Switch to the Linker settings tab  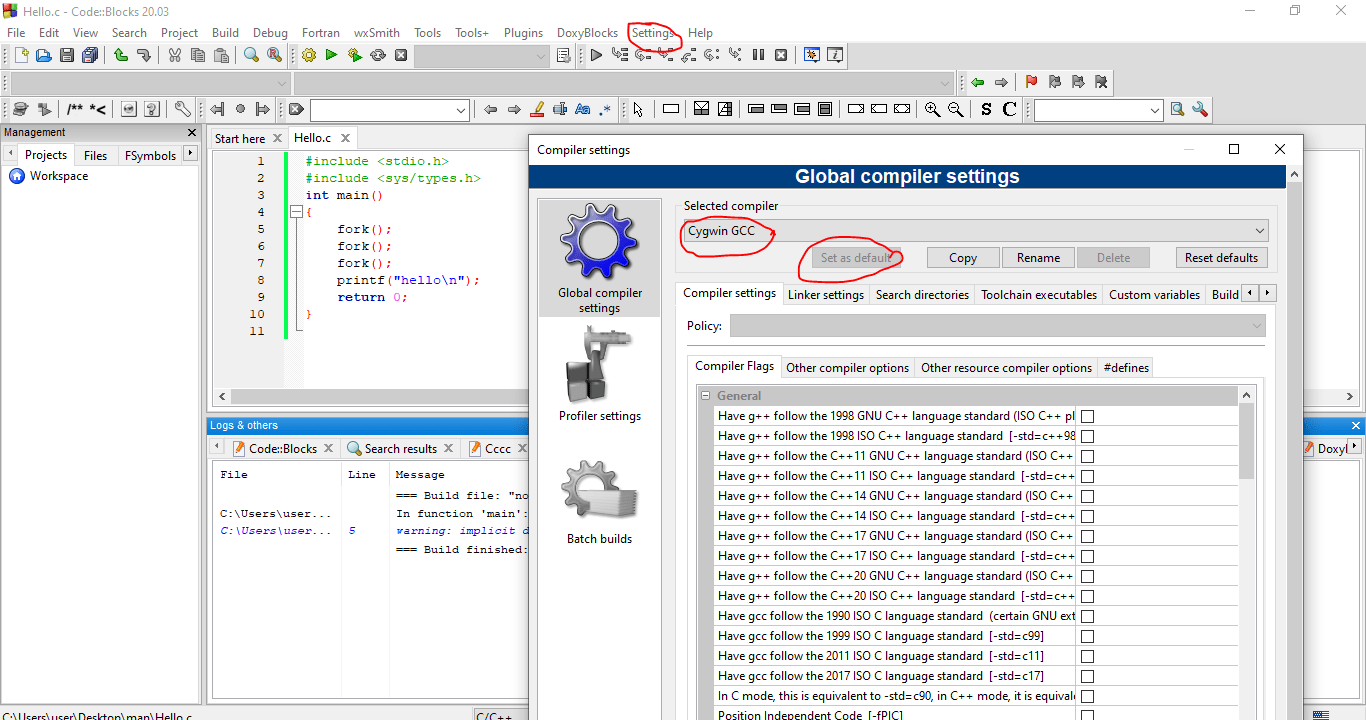(825, 295)
